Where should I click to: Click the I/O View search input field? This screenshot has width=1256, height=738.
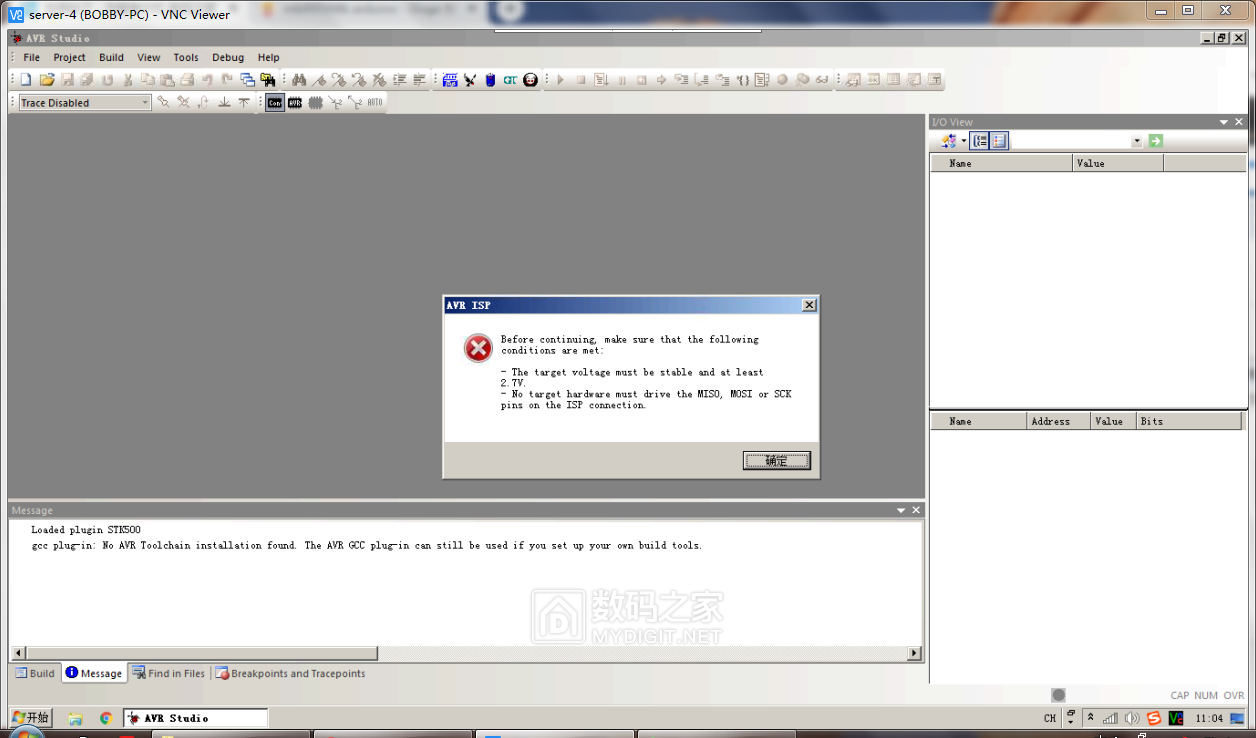pyautogui.click(x=1070, y=141)
